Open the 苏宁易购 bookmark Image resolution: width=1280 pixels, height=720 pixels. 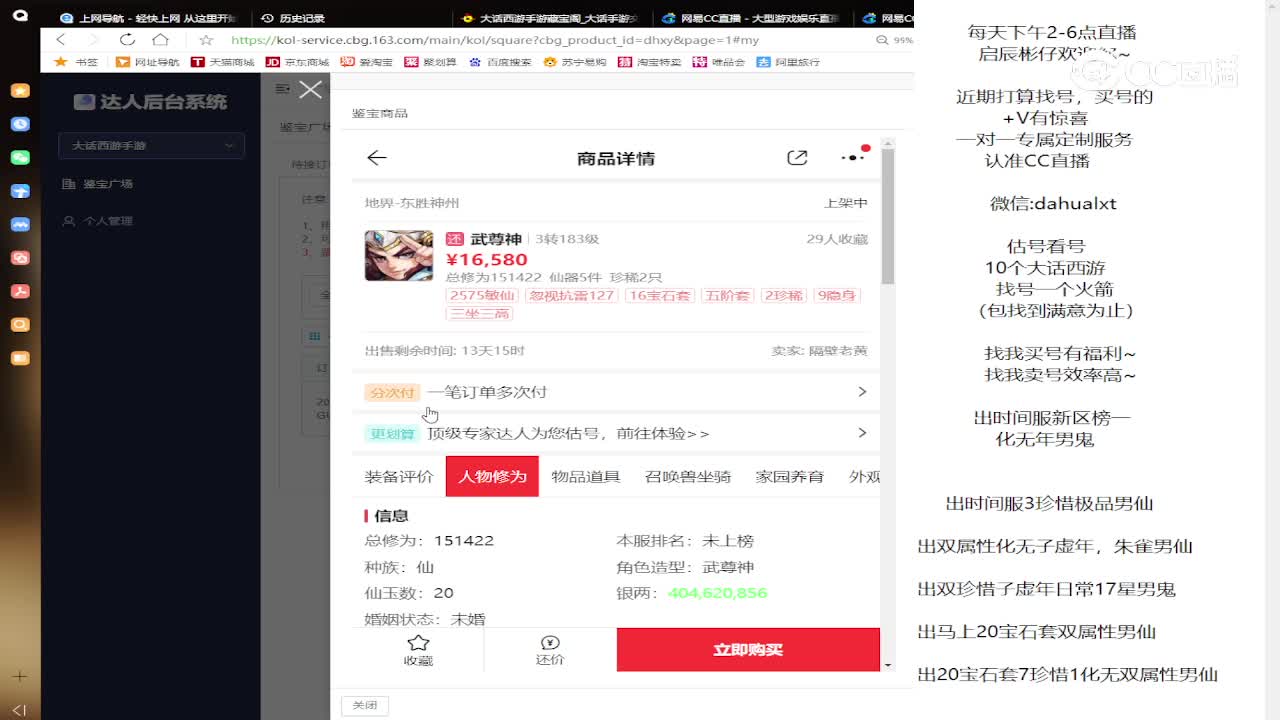click(575, 62)
